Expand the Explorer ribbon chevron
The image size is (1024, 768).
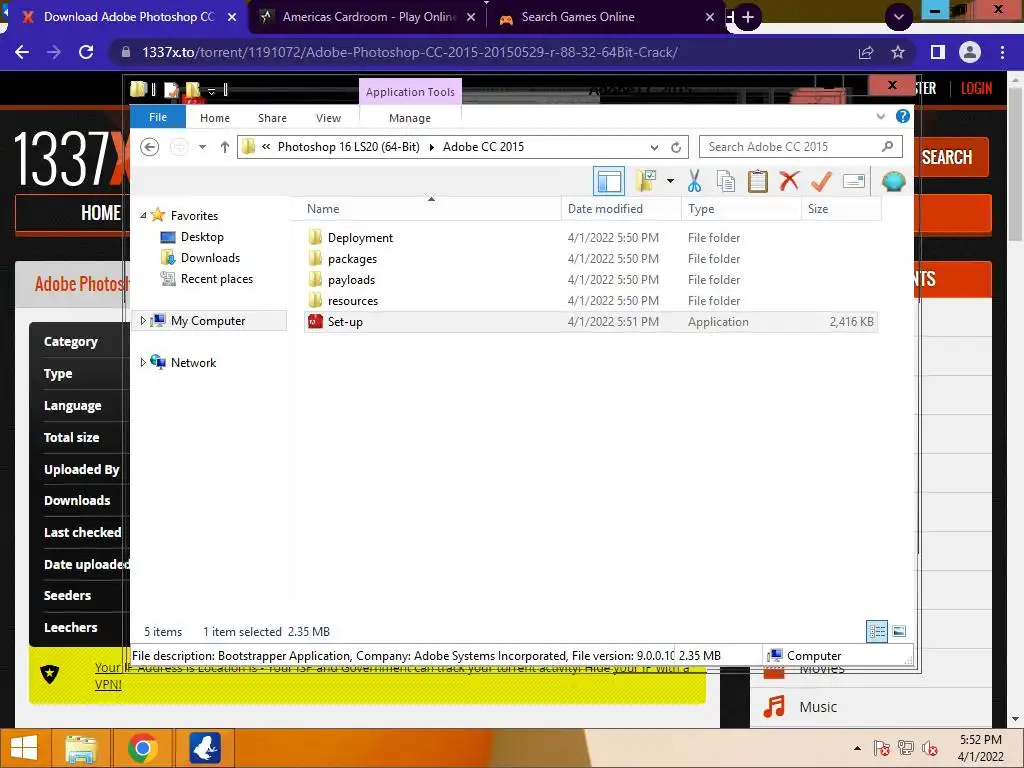pos(880,117)
